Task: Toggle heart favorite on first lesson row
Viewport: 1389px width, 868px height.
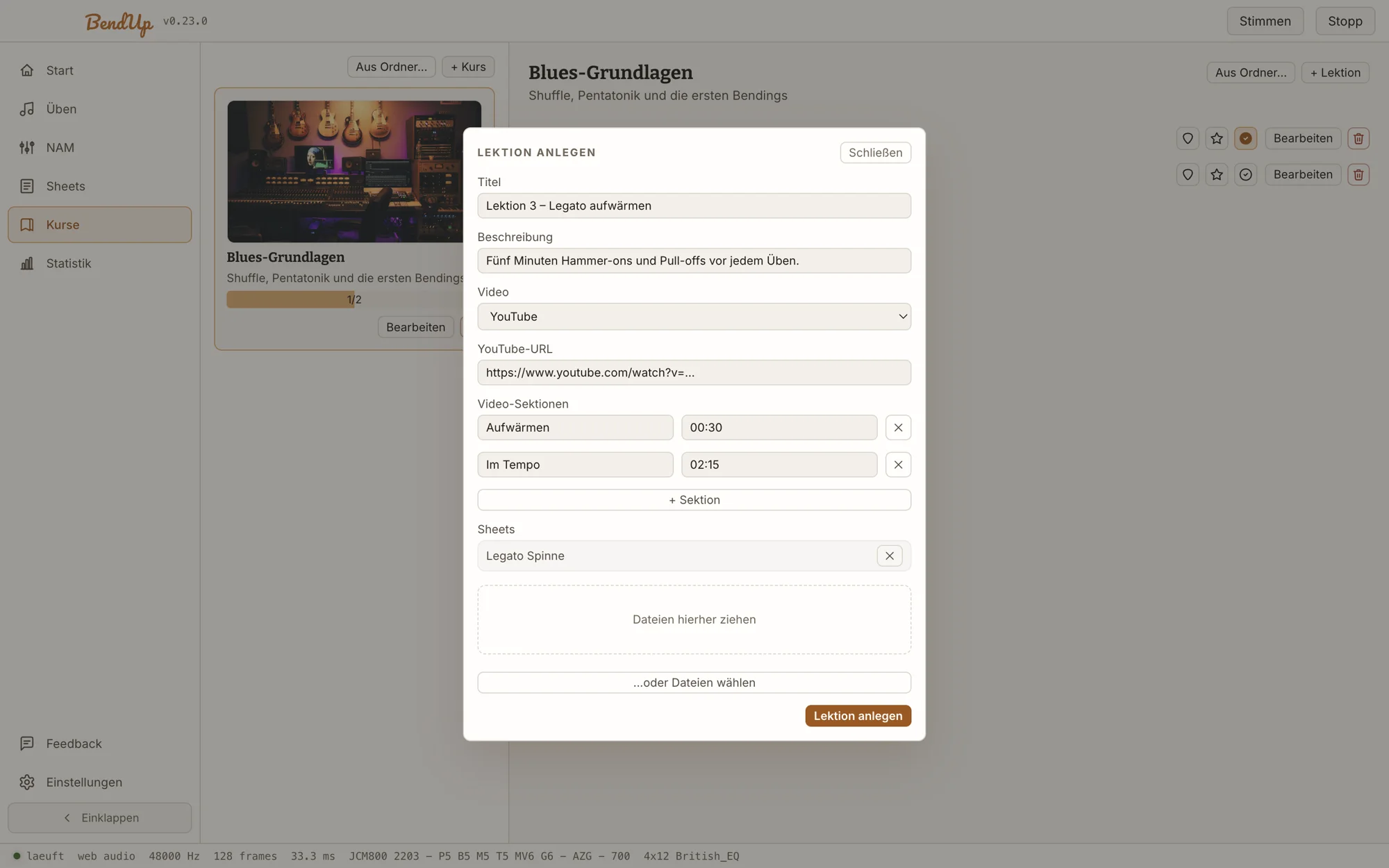Action: click(x=1188, y=138)
